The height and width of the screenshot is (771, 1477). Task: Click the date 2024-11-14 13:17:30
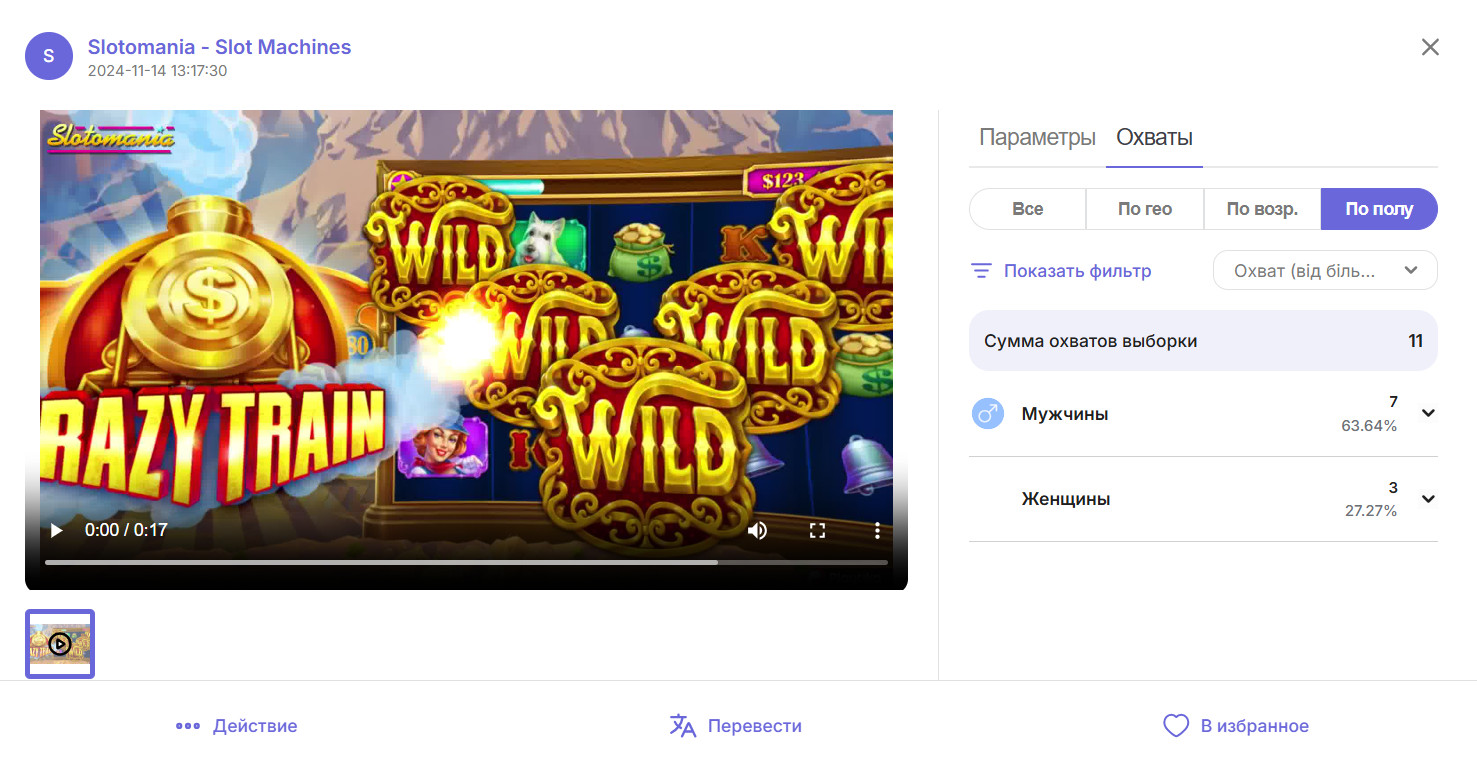tap(158, 71)
